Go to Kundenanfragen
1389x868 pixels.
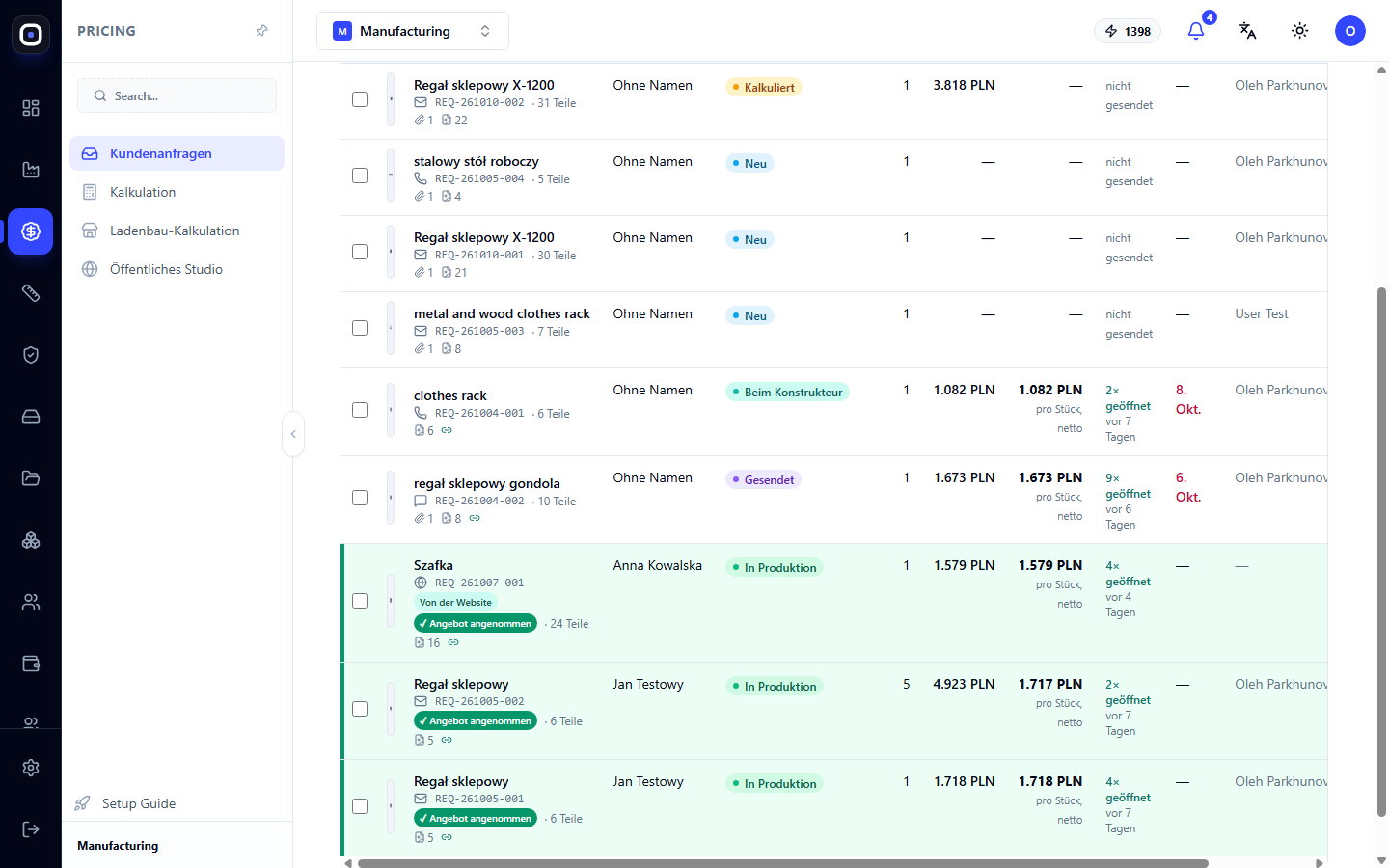tap(177, 153)
